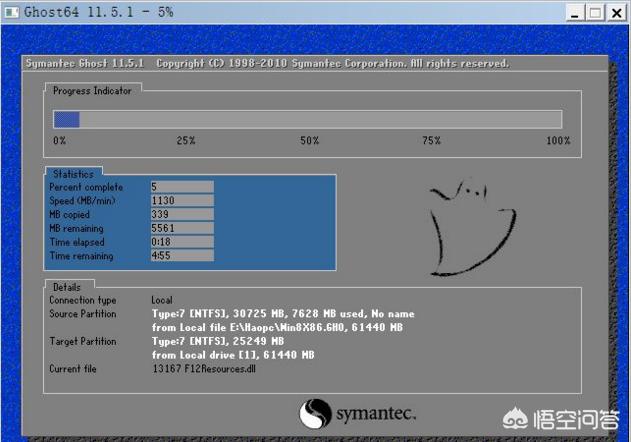This screenshot has height=442, width=631.
Task: Click the Statistics group label
Action: click(73, 174)
